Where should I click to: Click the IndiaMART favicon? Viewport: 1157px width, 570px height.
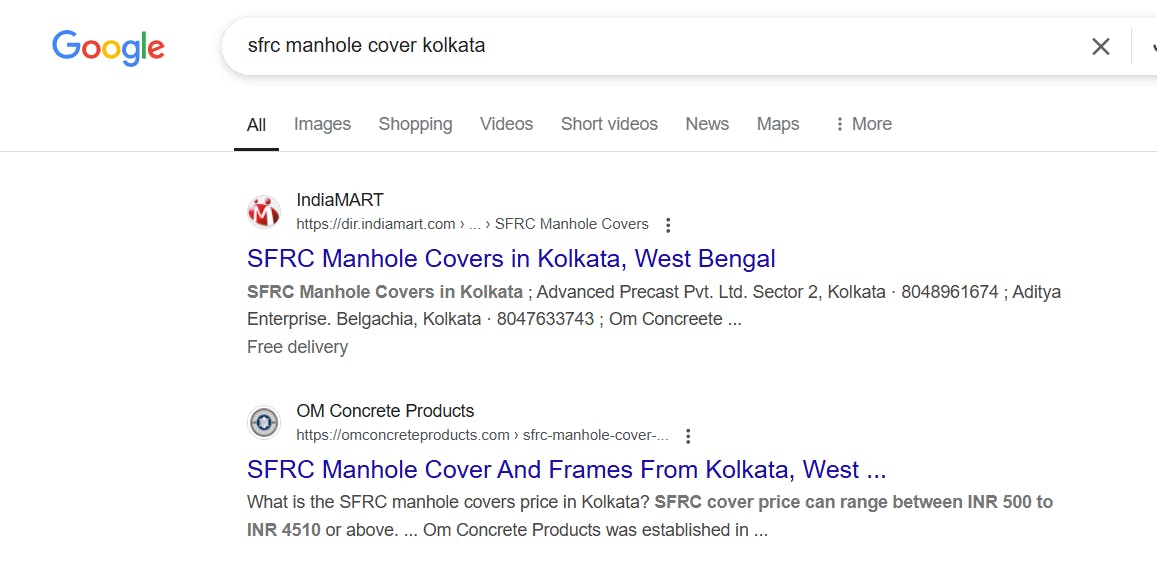click(264, 212)
